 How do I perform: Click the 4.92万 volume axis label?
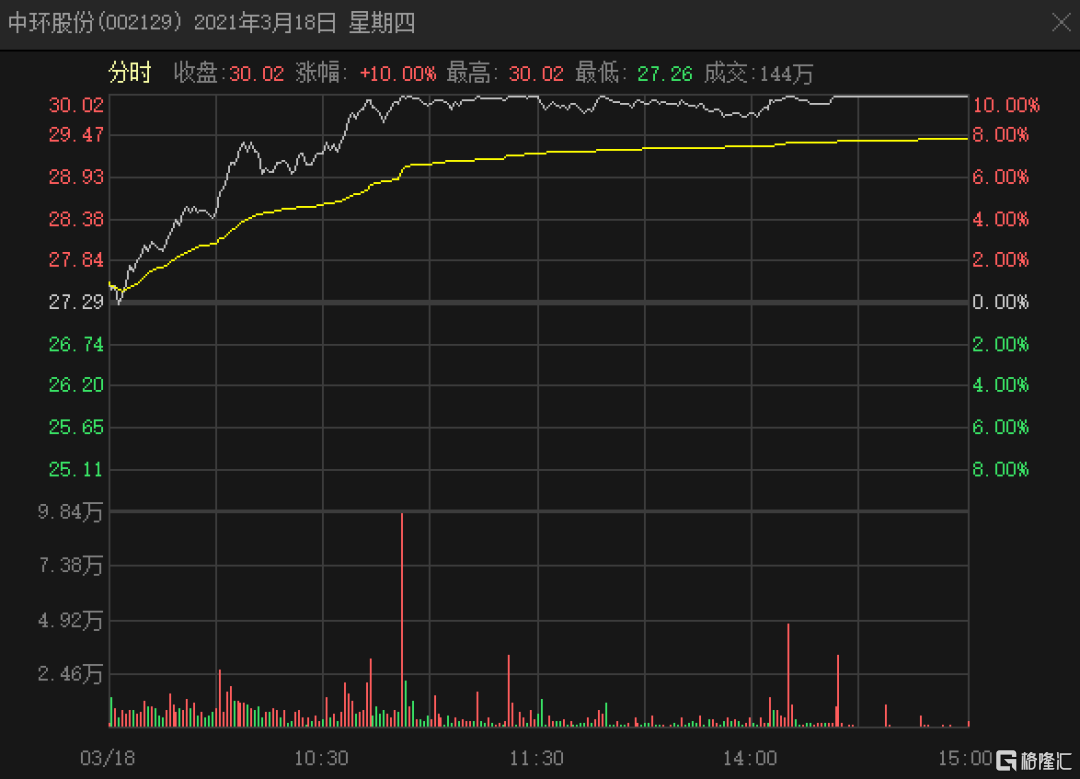point(70,621)
